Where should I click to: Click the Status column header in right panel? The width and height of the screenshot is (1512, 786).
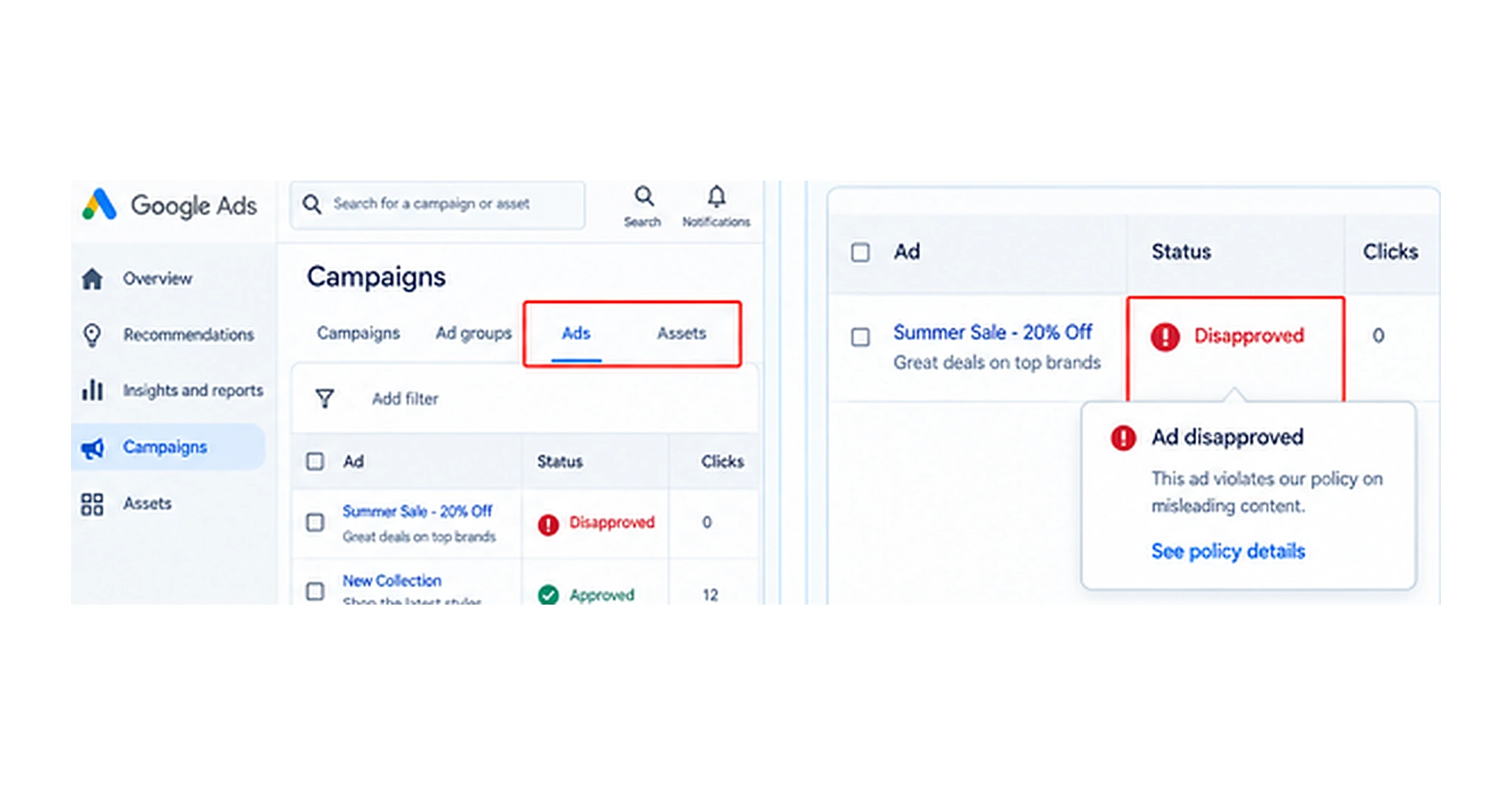coord(1182,252)
